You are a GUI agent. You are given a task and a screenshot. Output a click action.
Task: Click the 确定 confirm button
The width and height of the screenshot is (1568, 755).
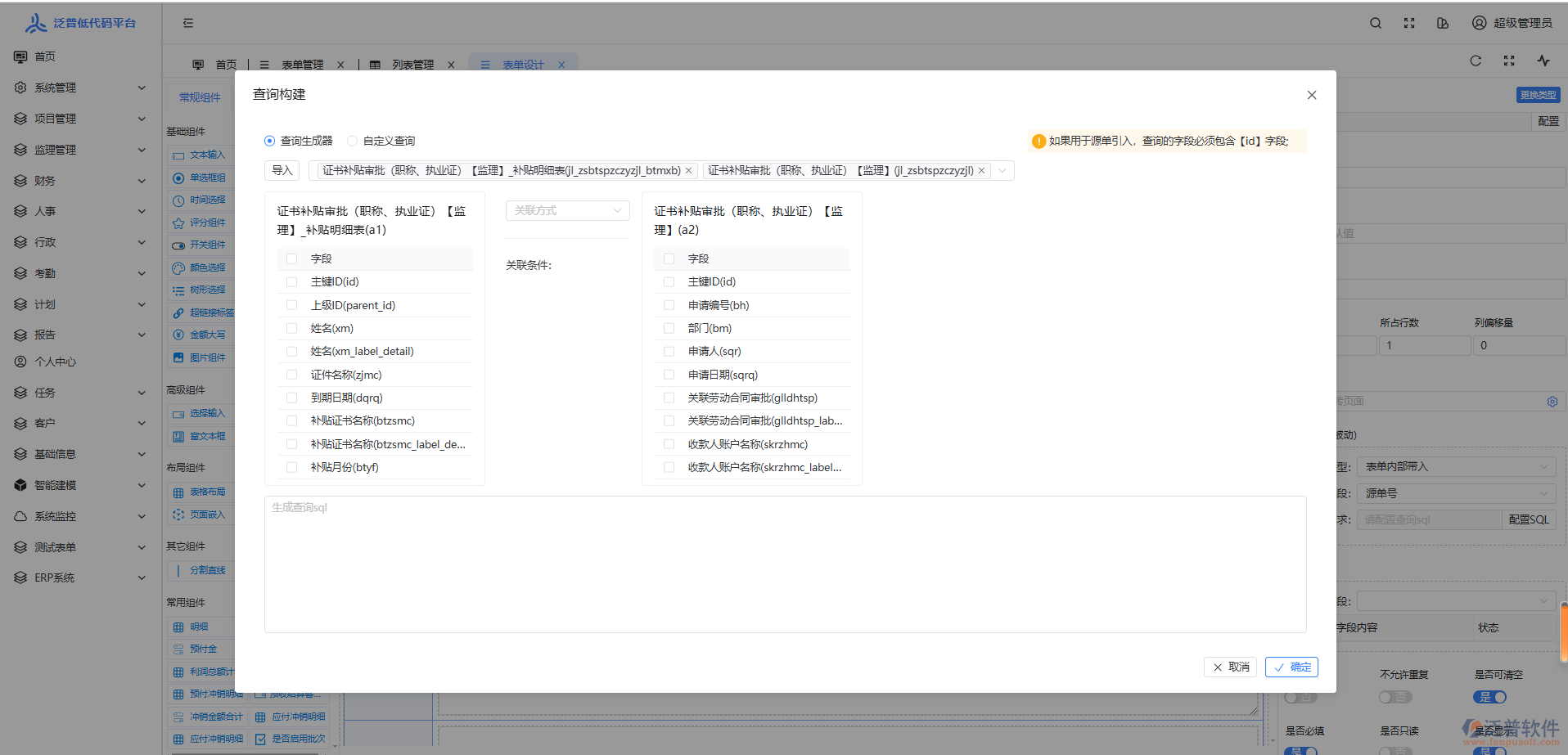tap(1291, 667)
